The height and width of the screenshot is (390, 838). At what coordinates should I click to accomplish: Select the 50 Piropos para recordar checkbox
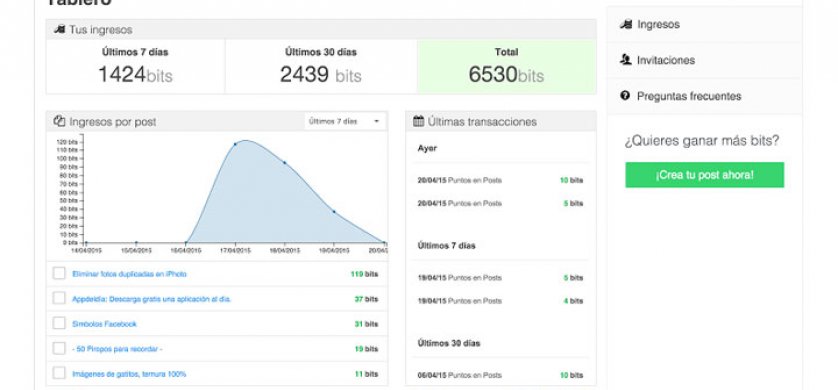(59, 348)
